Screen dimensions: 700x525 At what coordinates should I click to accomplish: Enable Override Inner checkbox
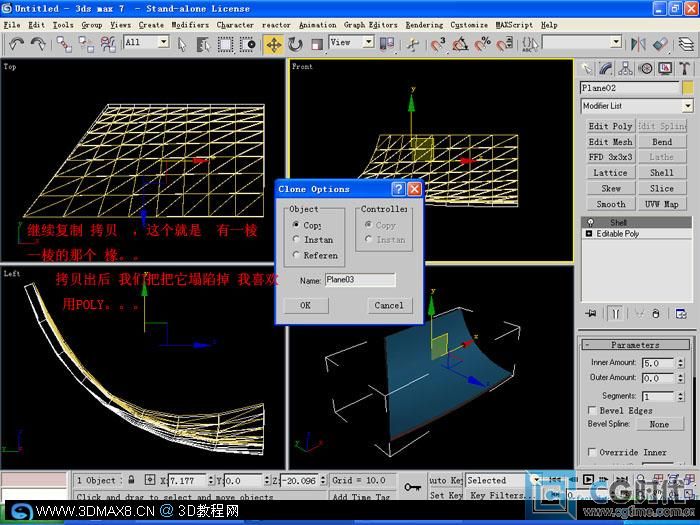pos(592,452)
